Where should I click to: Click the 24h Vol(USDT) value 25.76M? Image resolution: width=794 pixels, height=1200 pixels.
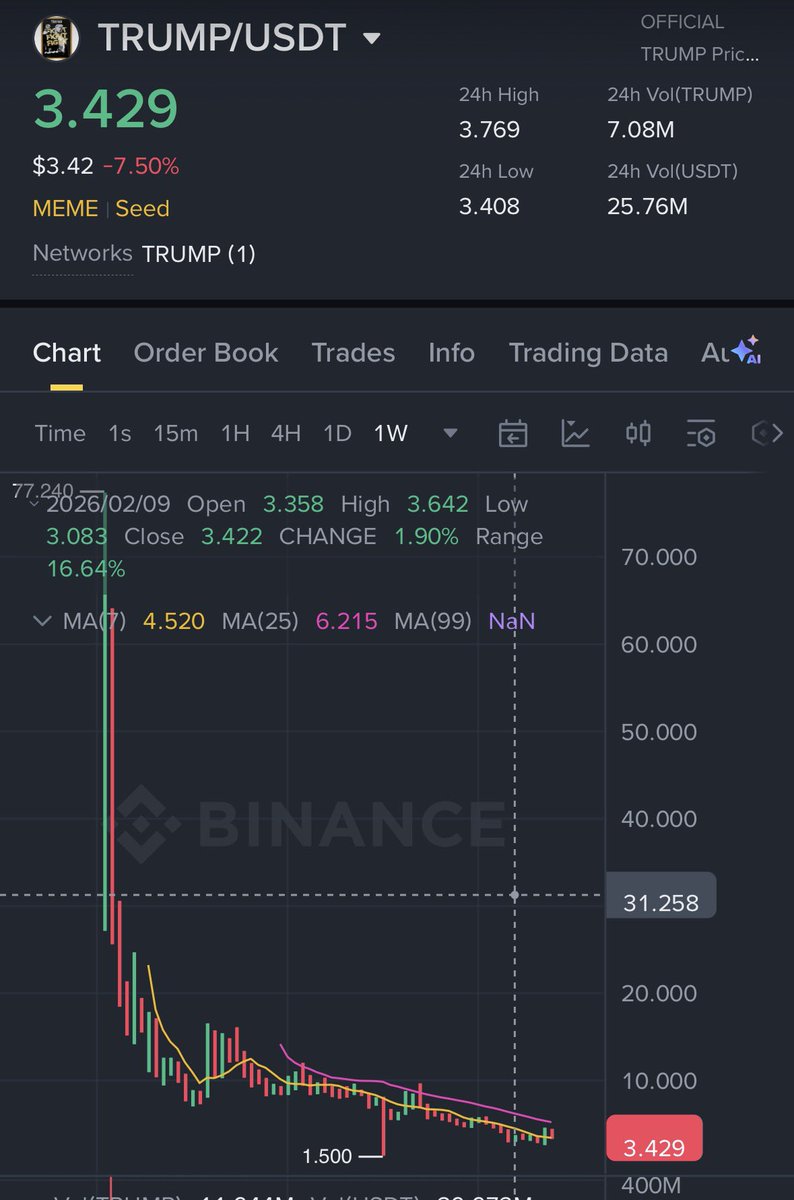point(647,207)
